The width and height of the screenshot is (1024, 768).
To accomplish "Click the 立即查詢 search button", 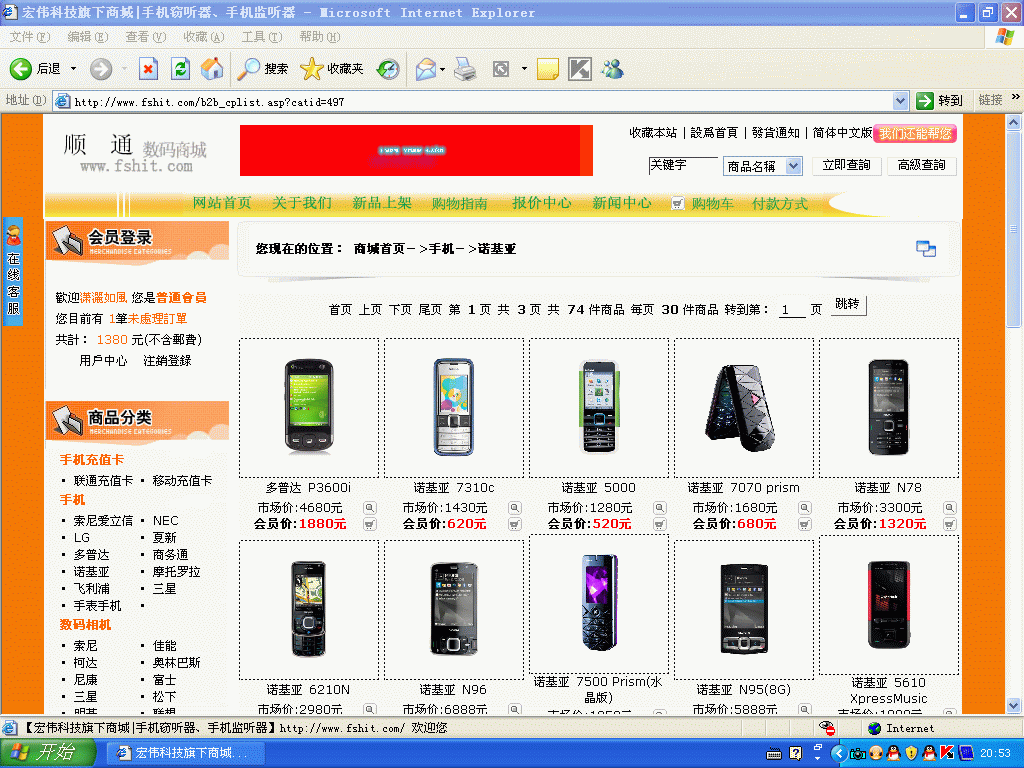I will (x=846, y=166).
